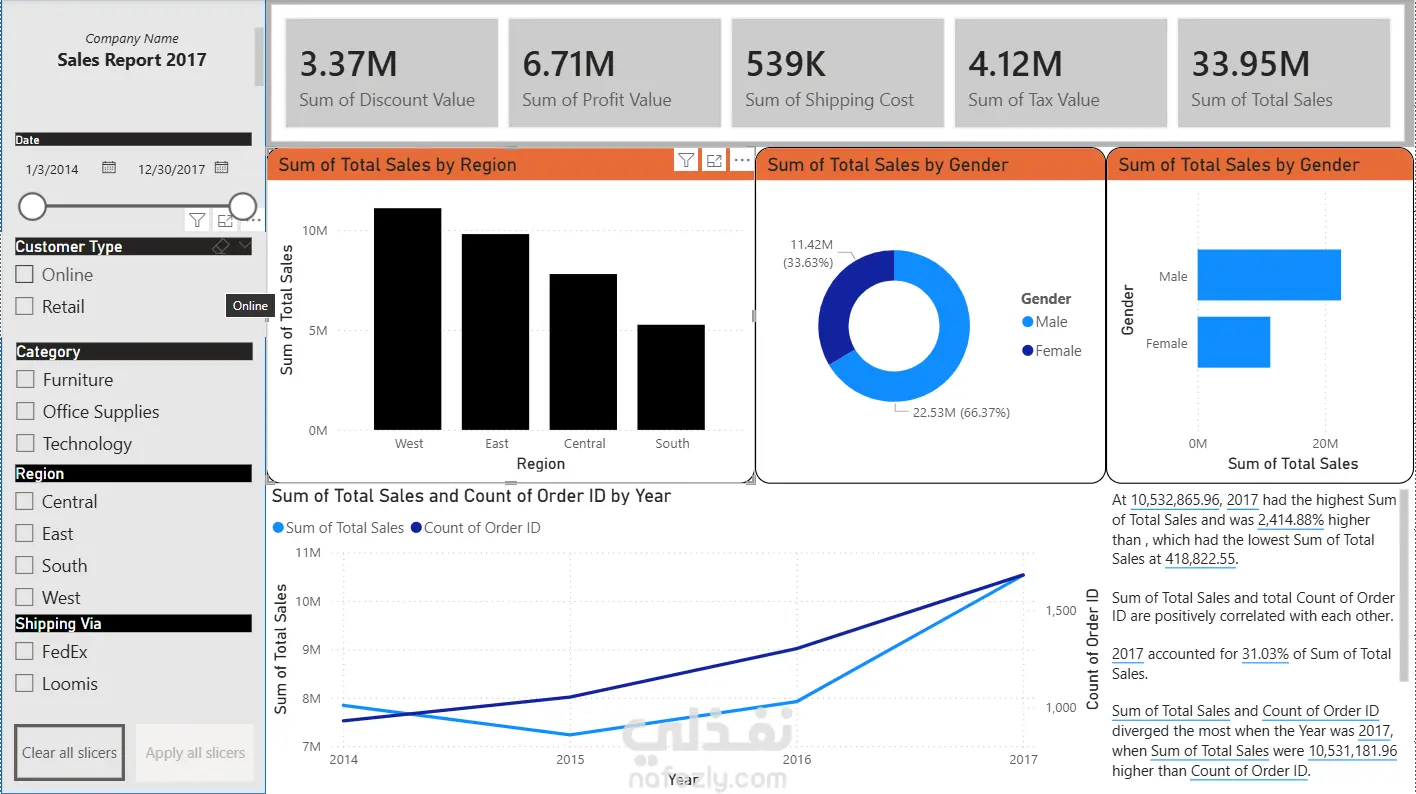The height and width of the screenshot is (794, 1416).
Task: Click Sum of Total Sales legend in line chart
Action: (338, 527)
